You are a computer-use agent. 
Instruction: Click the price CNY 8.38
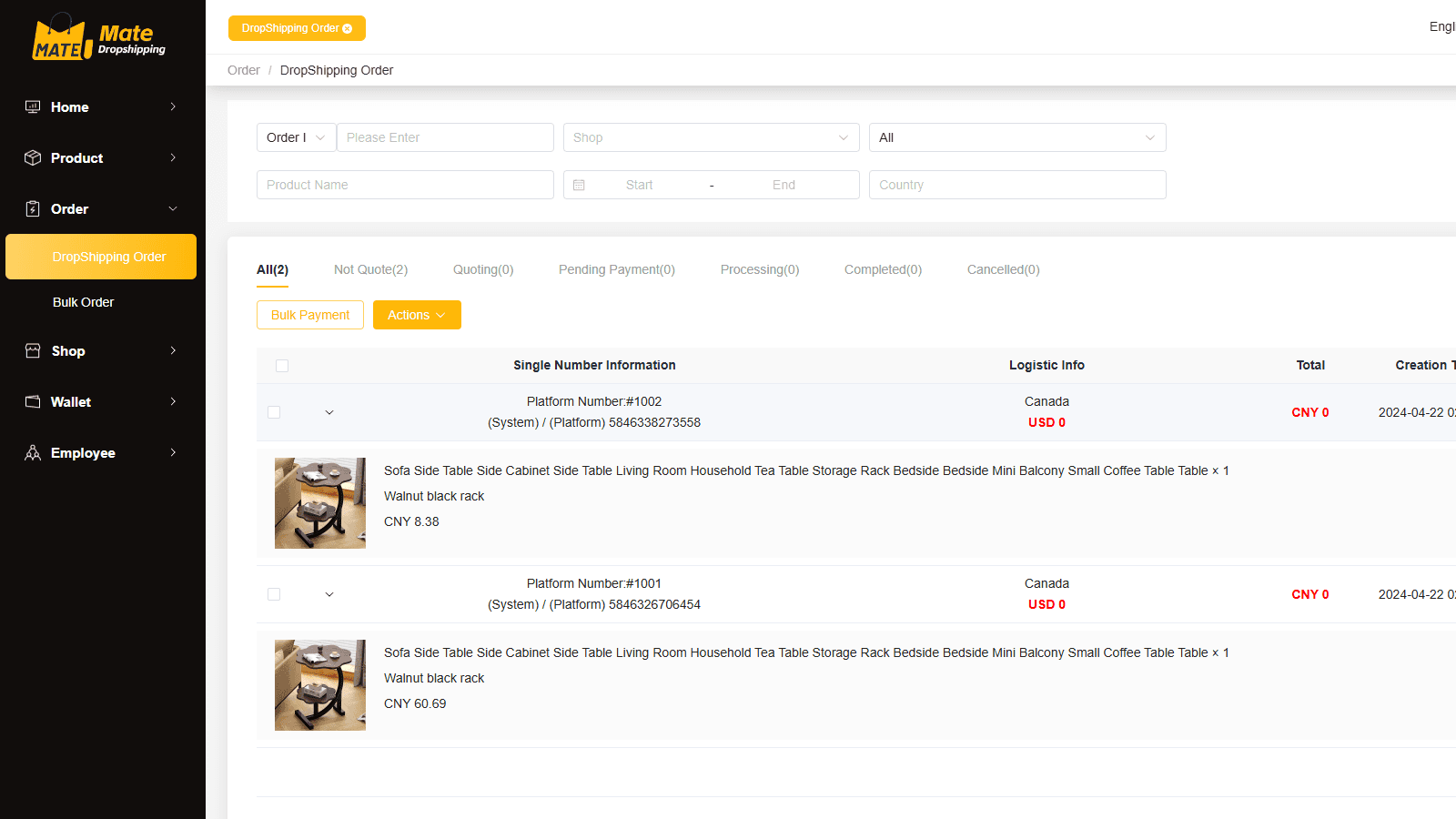point(411,521)
